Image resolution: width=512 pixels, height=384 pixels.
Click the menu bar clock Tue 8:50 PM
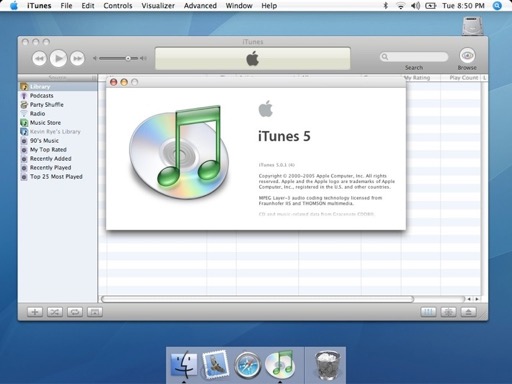tap(463, 6)
